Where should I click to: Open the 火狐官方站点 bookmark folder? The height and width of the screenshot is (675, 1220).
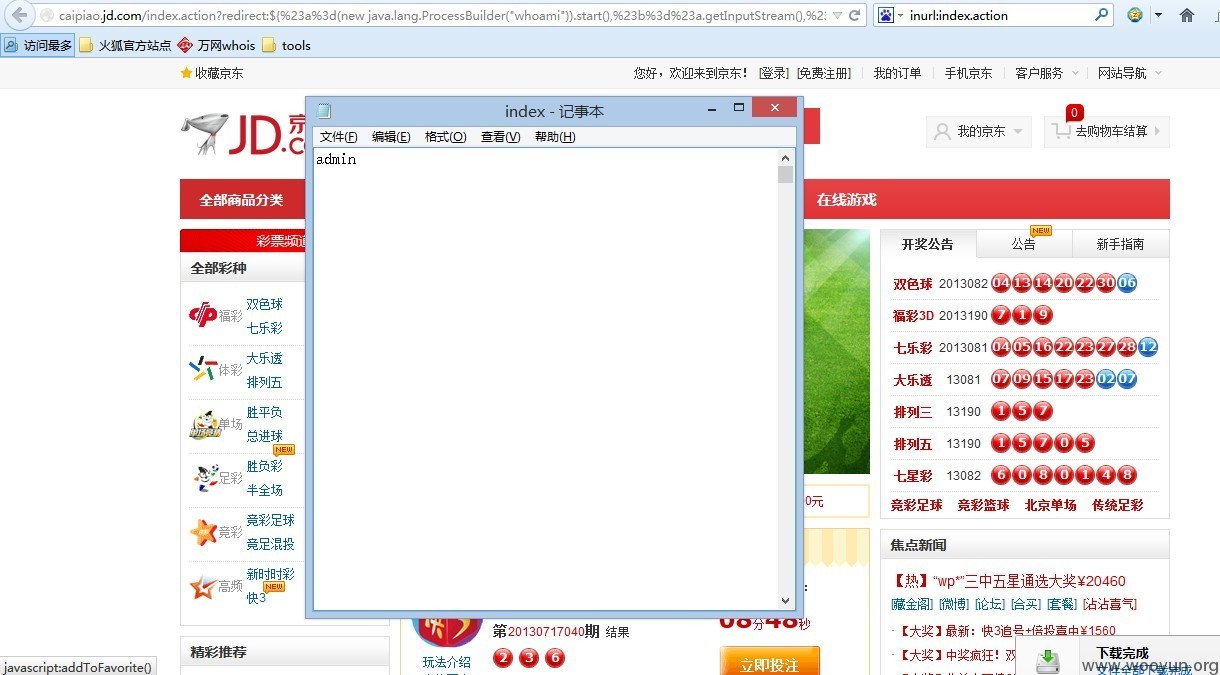125,45
